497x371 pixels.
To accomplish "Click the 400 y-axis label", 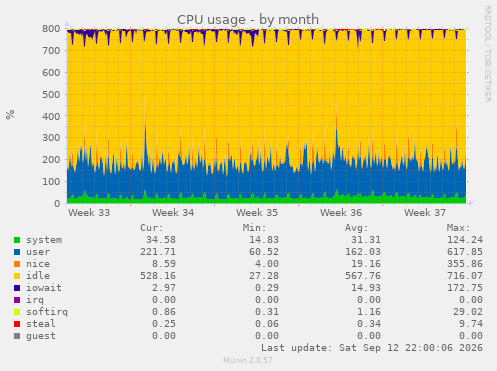I will tap(51, 116).
